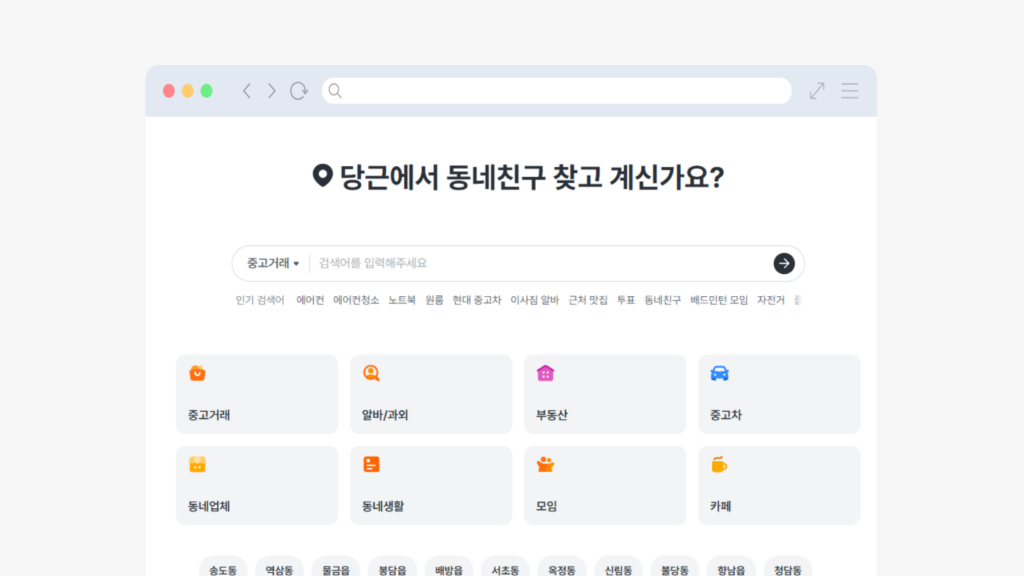The height and width of the screenshot is (576, 1024).
Task: Select popular search term 이사짐 알바
Action: pyautogui.click(x=534, y=300)
